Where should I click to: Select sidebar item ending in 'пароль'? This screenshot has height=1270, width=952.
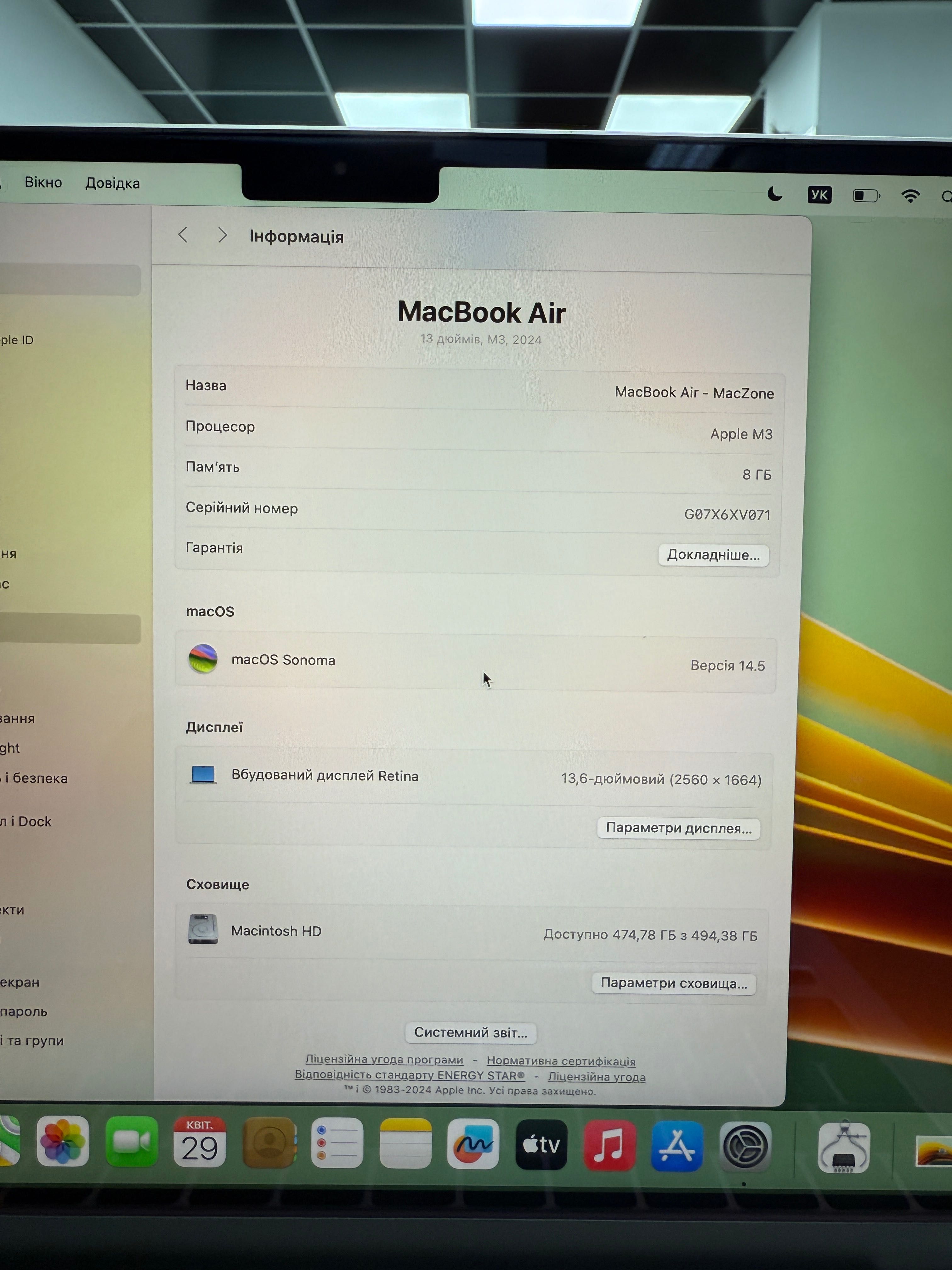24,1011
